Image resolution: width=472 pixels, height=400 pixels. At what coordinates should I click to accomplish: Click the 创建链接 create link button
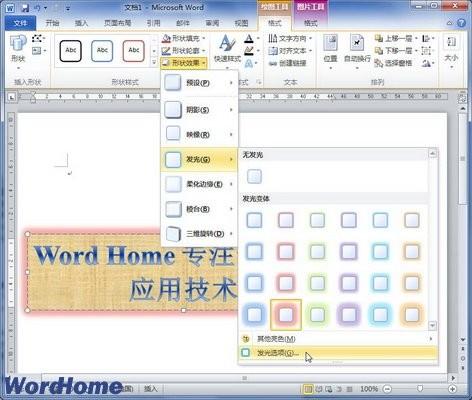point(288,63)
